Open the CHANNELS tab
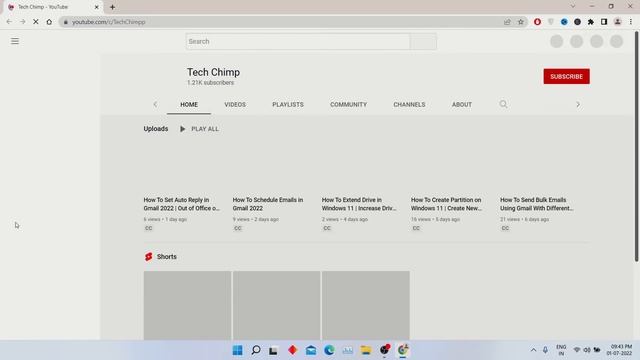Viewport: 640px width, 360px height. pos(409,104)
